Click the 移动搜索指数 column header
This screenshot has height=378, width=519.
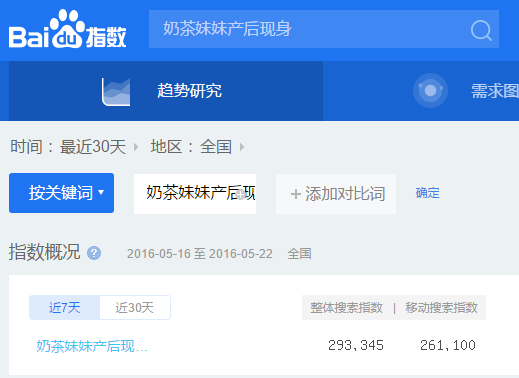[x=441, y=307]
